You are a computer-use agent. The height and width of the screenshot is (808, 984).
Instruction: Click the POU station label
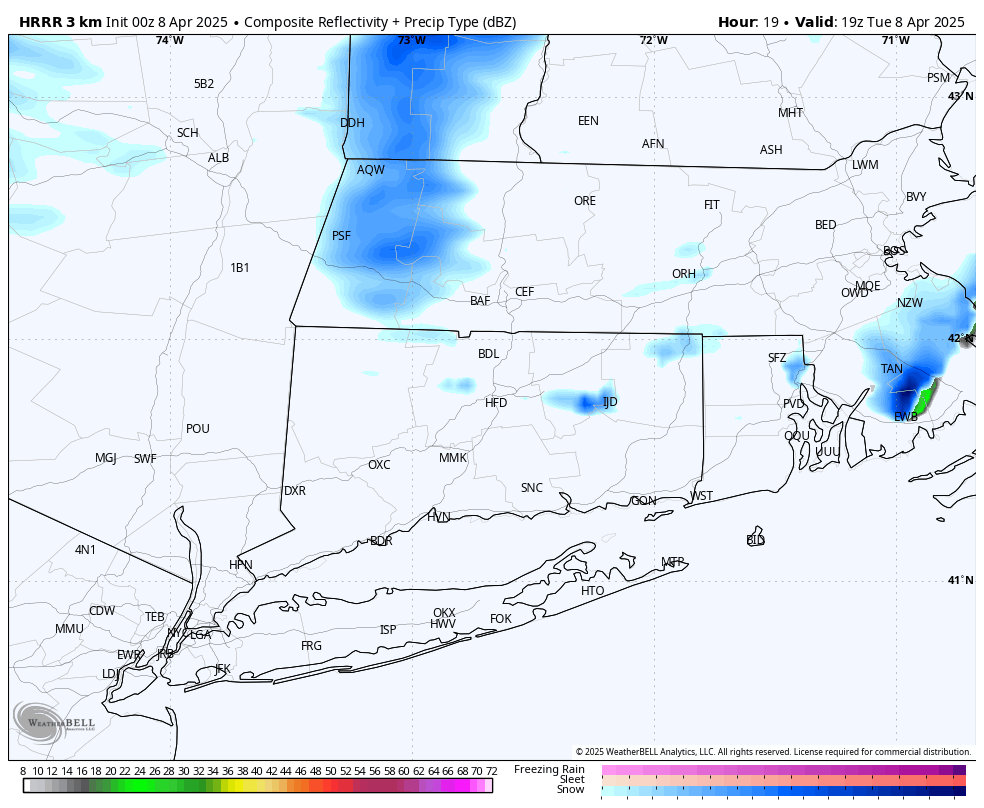[x=198, y=429]
